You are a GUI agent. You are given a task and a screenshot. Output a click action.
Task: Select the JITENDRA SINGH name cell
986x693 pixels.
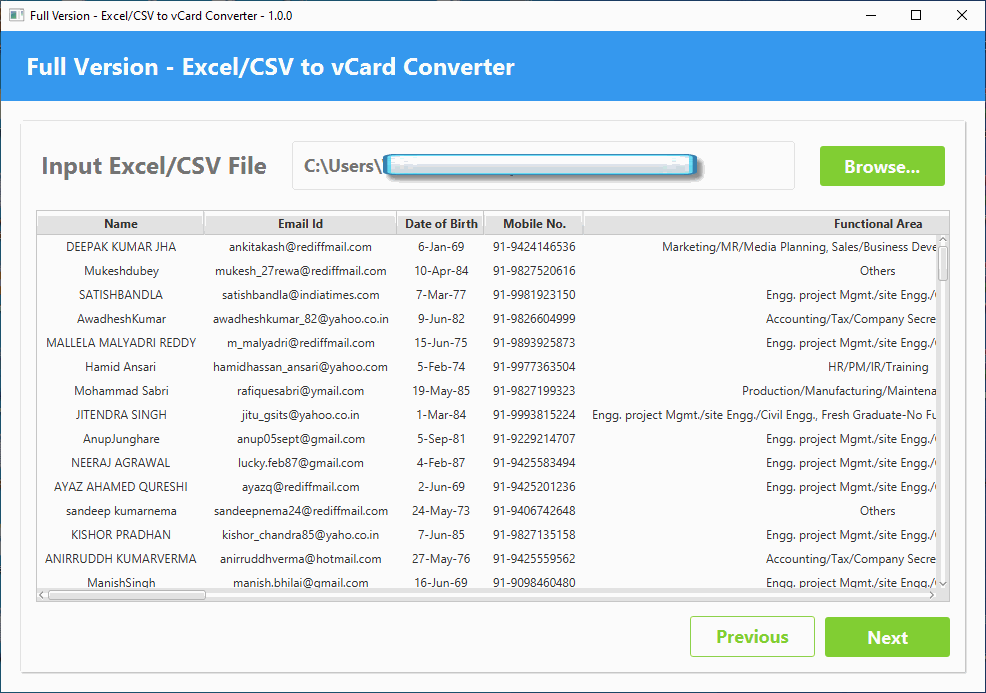(121, 415)
